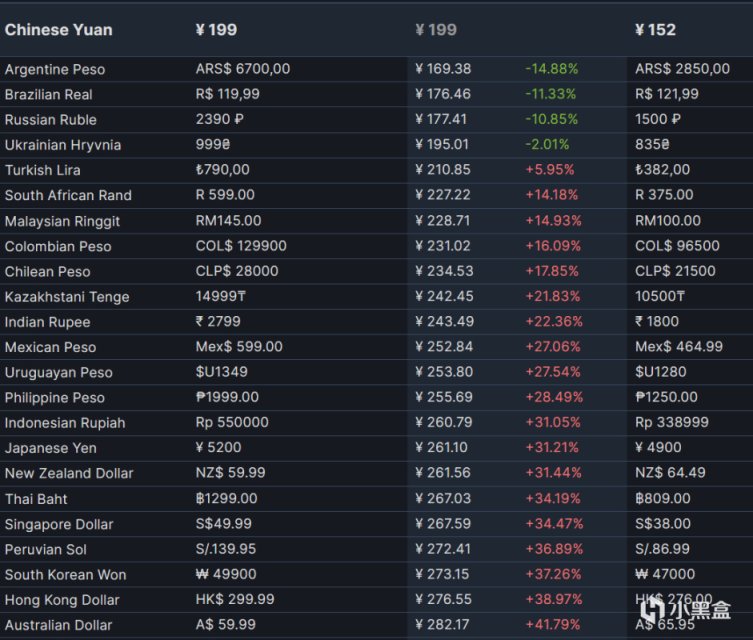Click price Rp 550000

(x=232, y=422)
